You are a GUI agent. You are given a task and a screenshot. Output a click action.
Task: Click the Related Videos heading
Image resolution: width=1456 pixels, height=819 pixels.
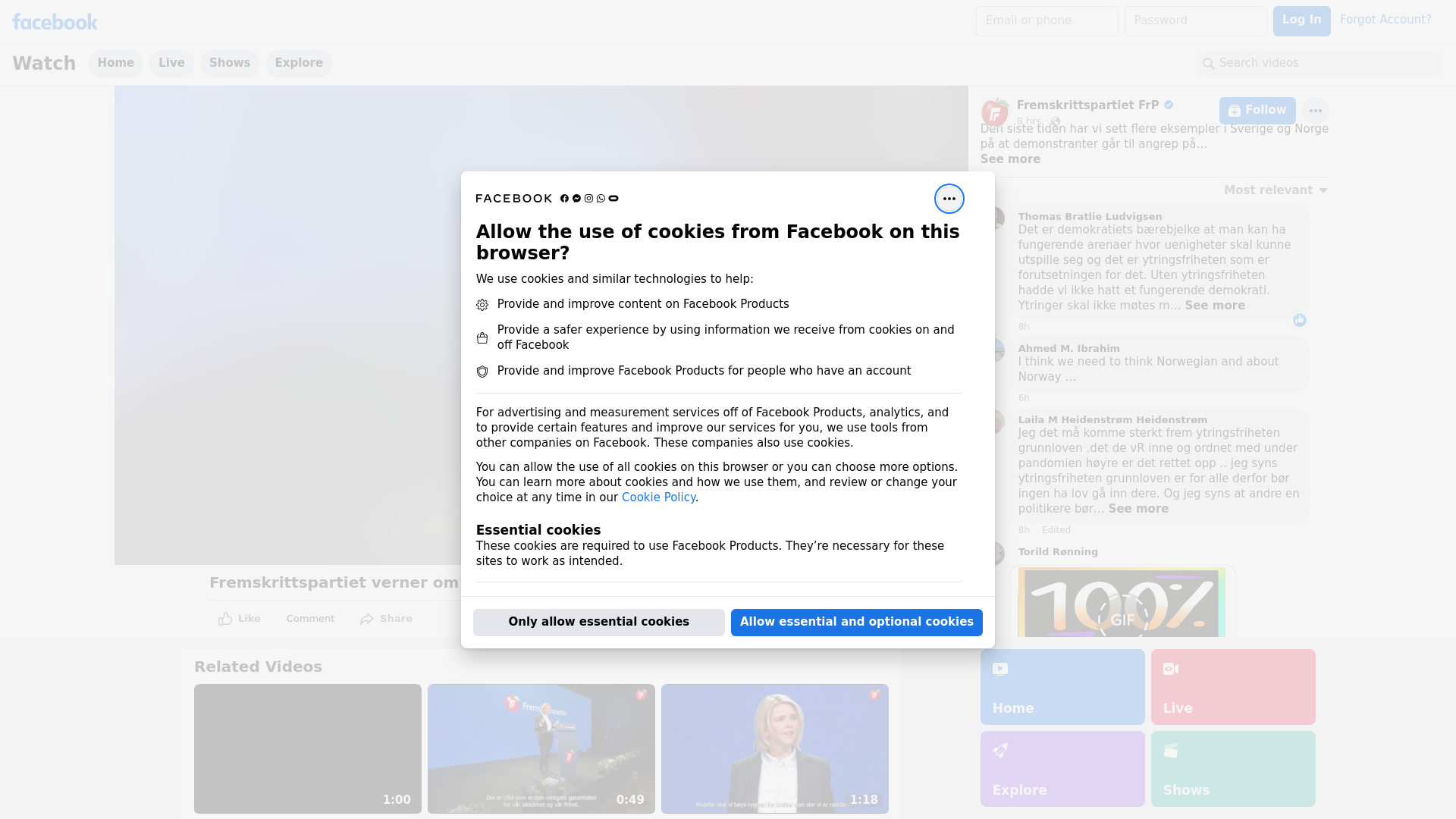point(258,667)
